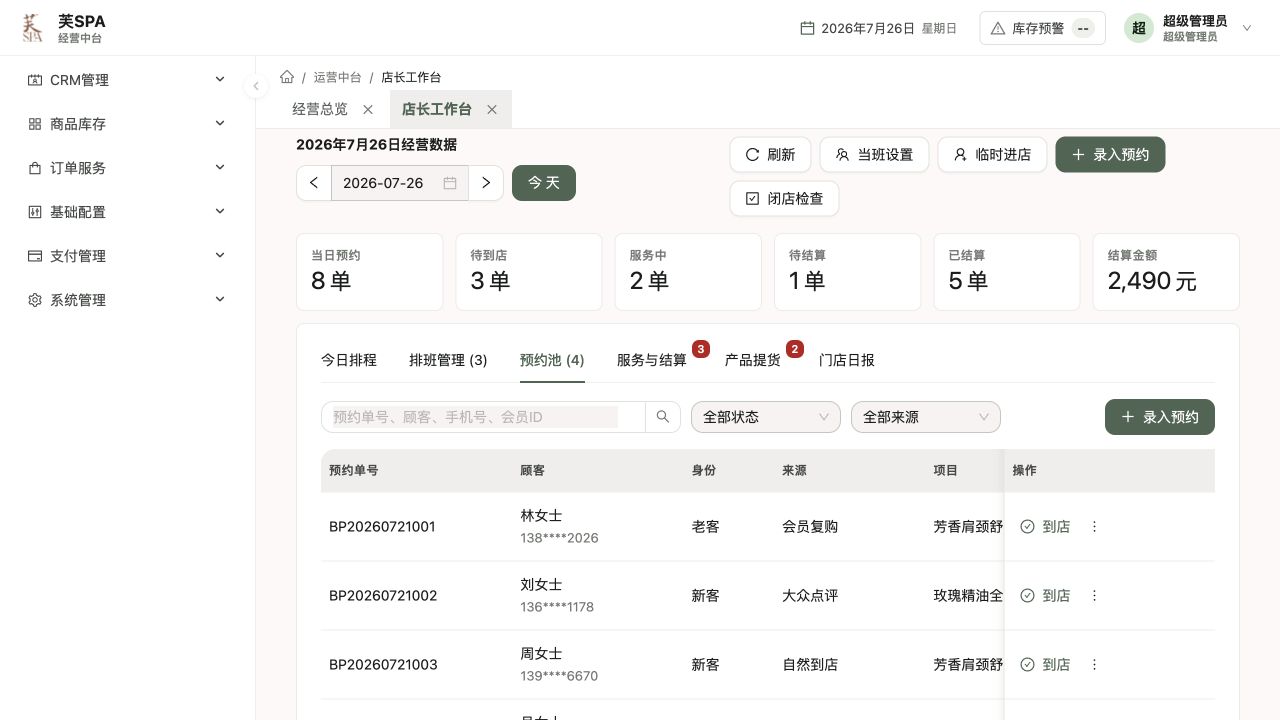Click the 服务中 2单 card
Viewport: 1280px width, 720px height.
[x=688, y=272]
